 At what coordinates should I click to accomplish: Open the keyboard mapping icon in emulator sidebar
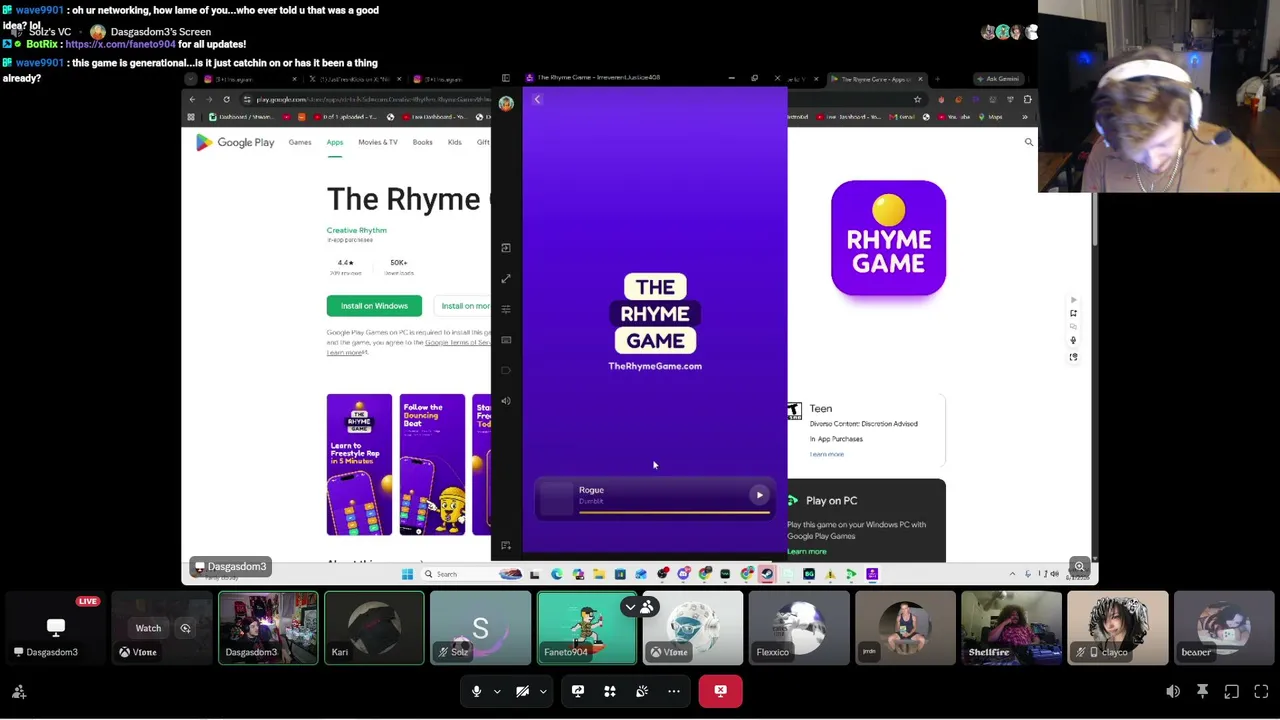[506, 340]
